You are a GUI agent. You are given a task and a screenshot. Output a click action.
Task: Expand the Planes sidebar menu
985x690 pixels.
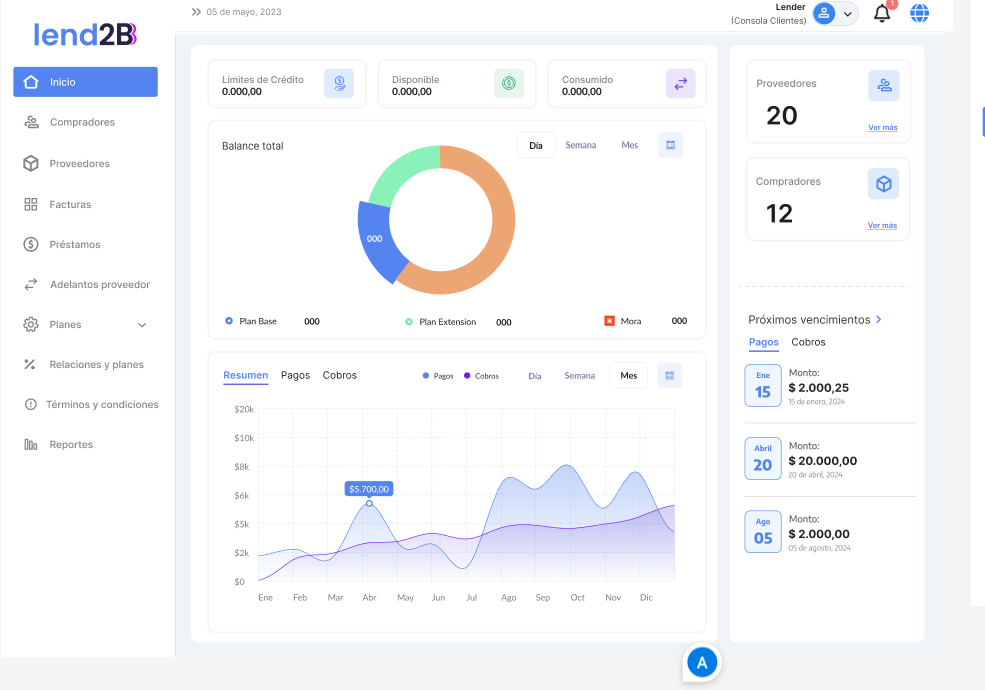coord(142,325)
